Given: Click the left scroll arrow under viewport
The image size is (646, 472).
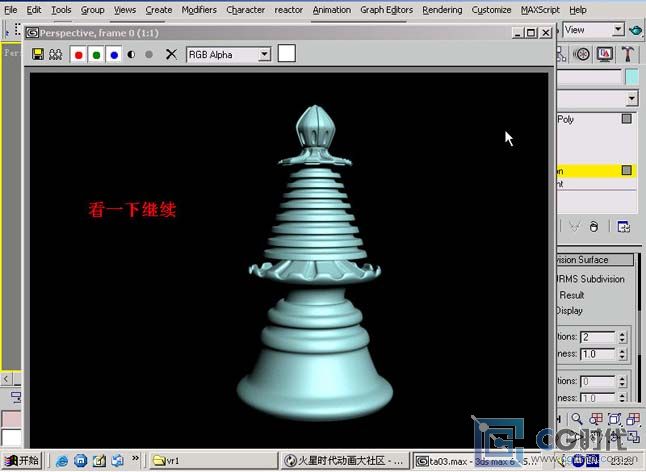Looking at the screenshot, I should [x=6, y=378].
